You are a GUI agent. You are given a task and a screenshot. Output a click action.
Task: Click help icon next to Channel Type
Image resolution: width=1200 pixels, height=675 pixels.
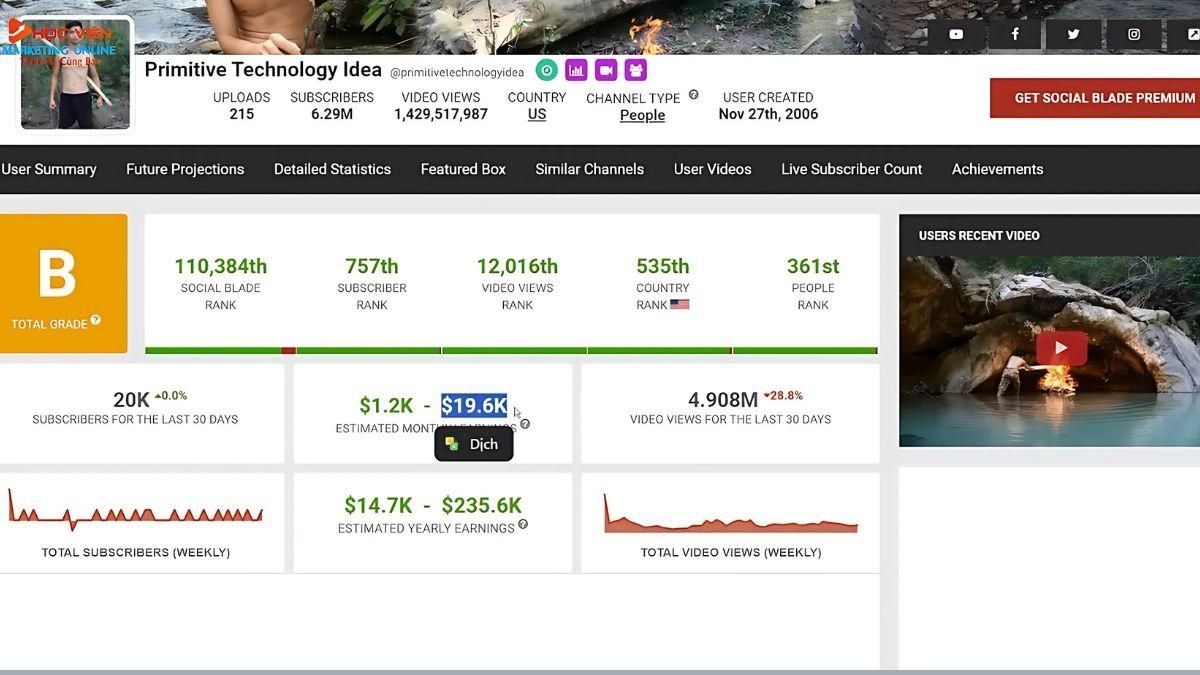693,96
